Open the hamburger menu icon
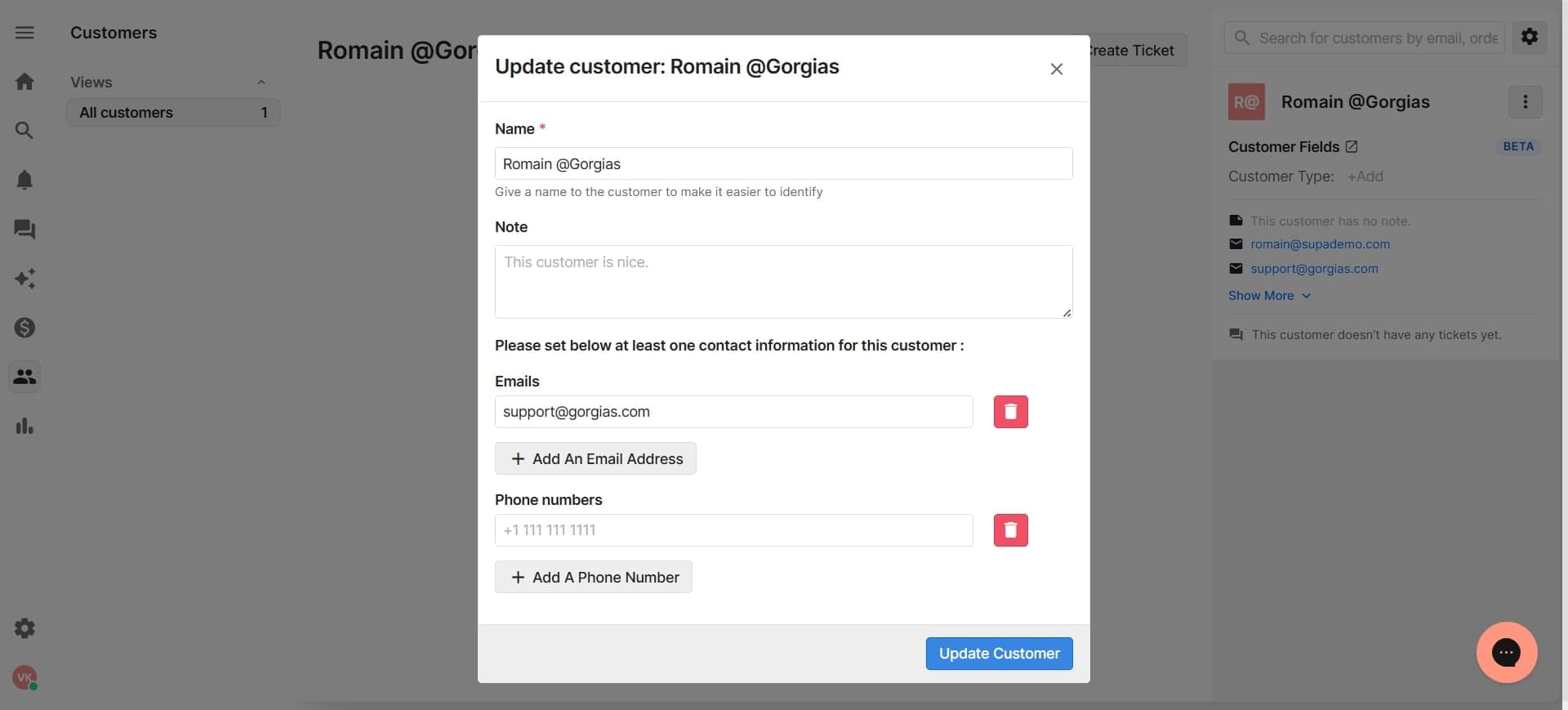Image resolution: width=1568 pixels, height=710 pixels. pyautogui.click(x=24, y=33)
